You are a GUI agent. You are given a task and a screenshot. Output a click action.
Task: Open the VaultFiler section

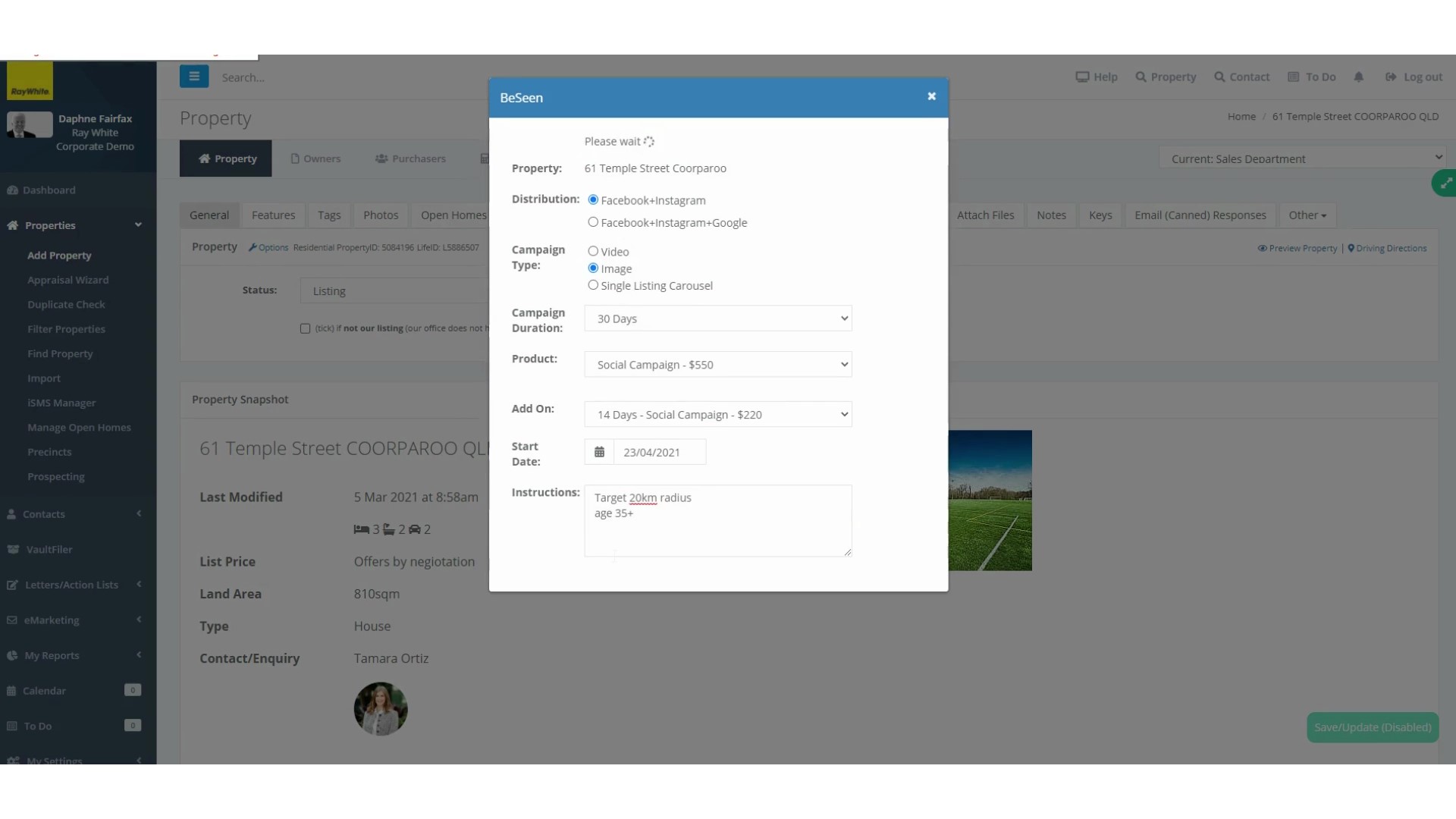pyautogui.click(x=48, y=549)
